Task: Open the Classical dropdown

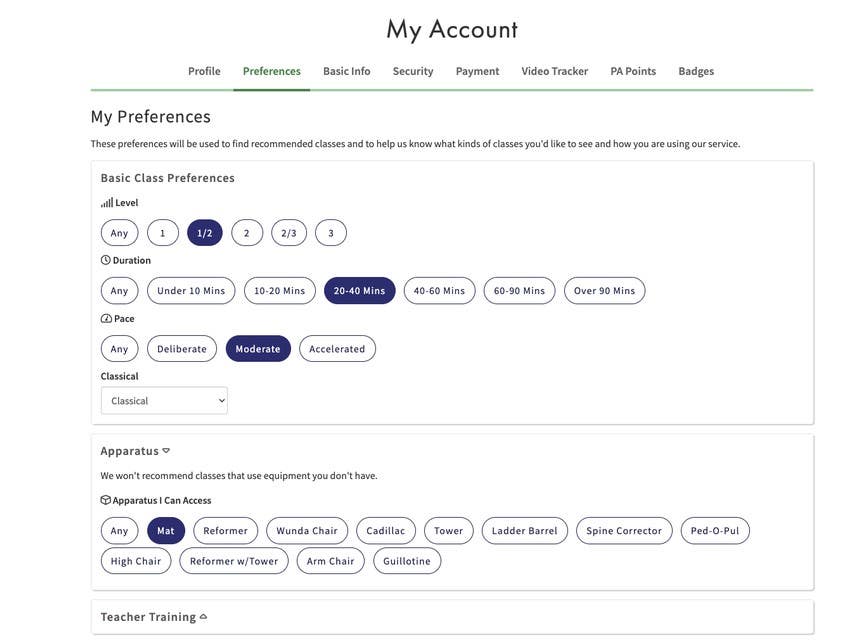Action: coord(164,401)
